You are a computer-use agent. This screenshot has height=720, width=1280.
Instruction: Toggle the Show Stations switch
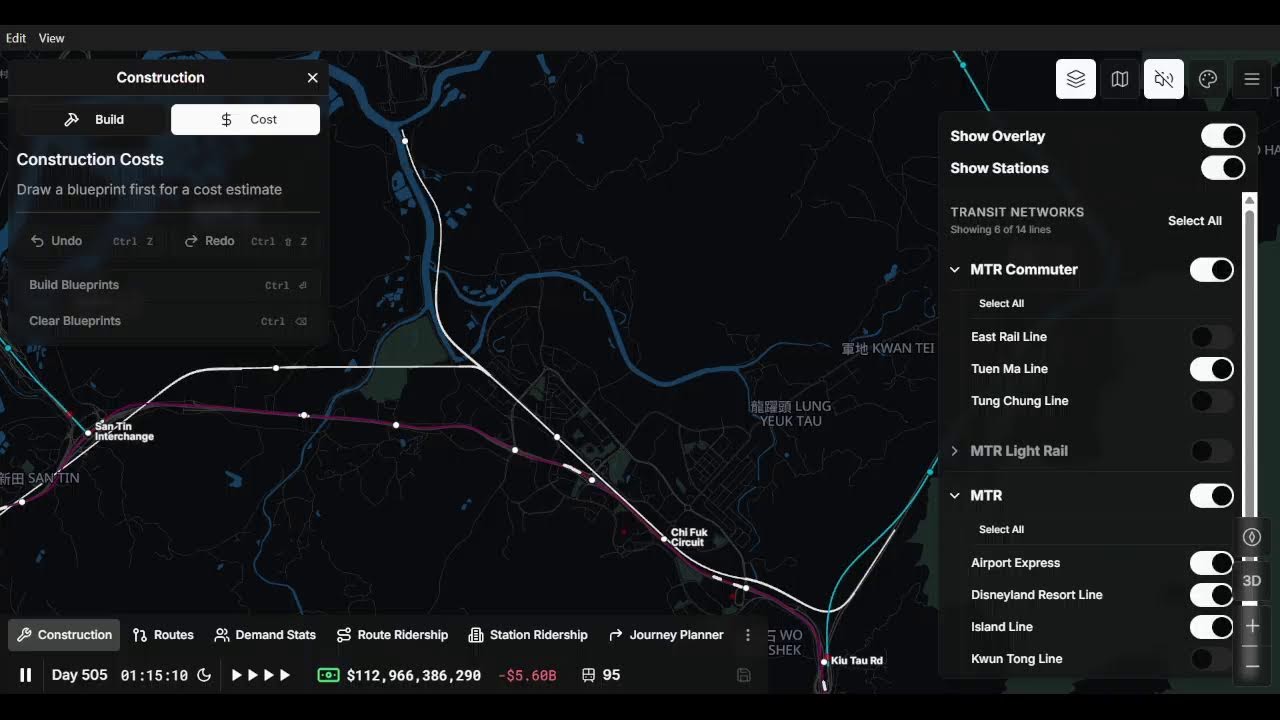coord(1222,168)
